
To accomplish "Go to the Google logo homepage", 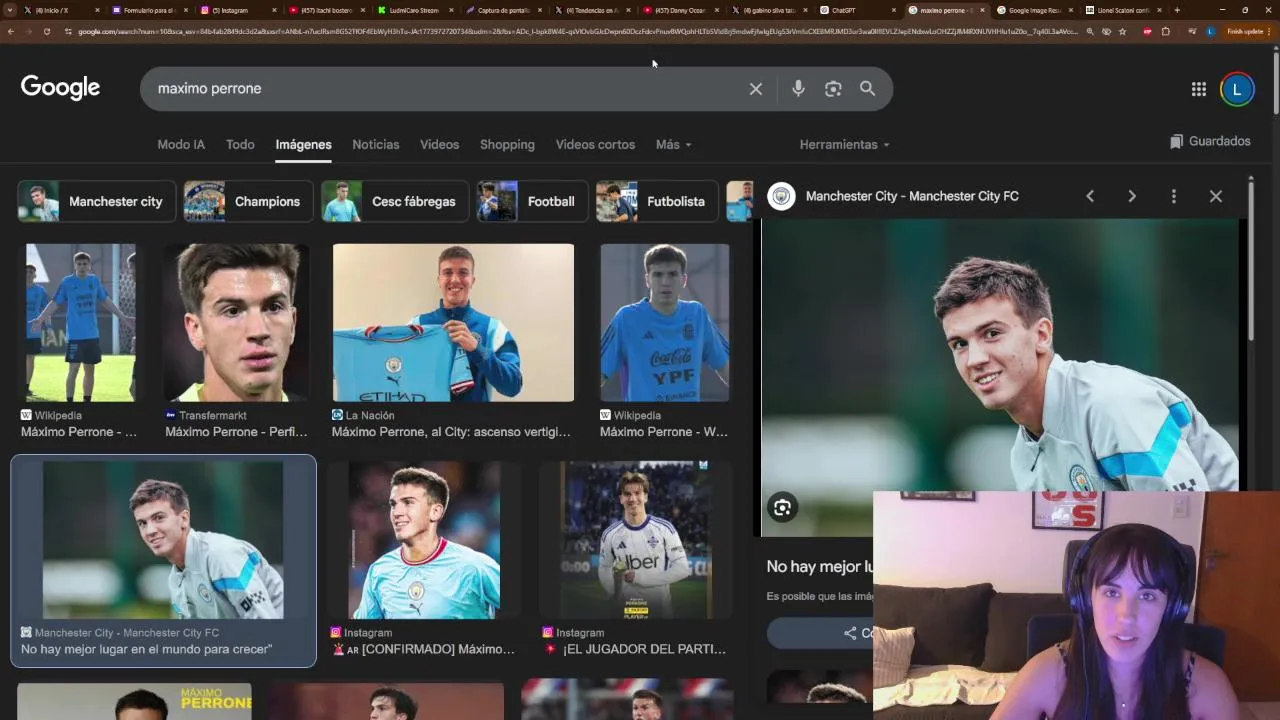I will 60,88.
